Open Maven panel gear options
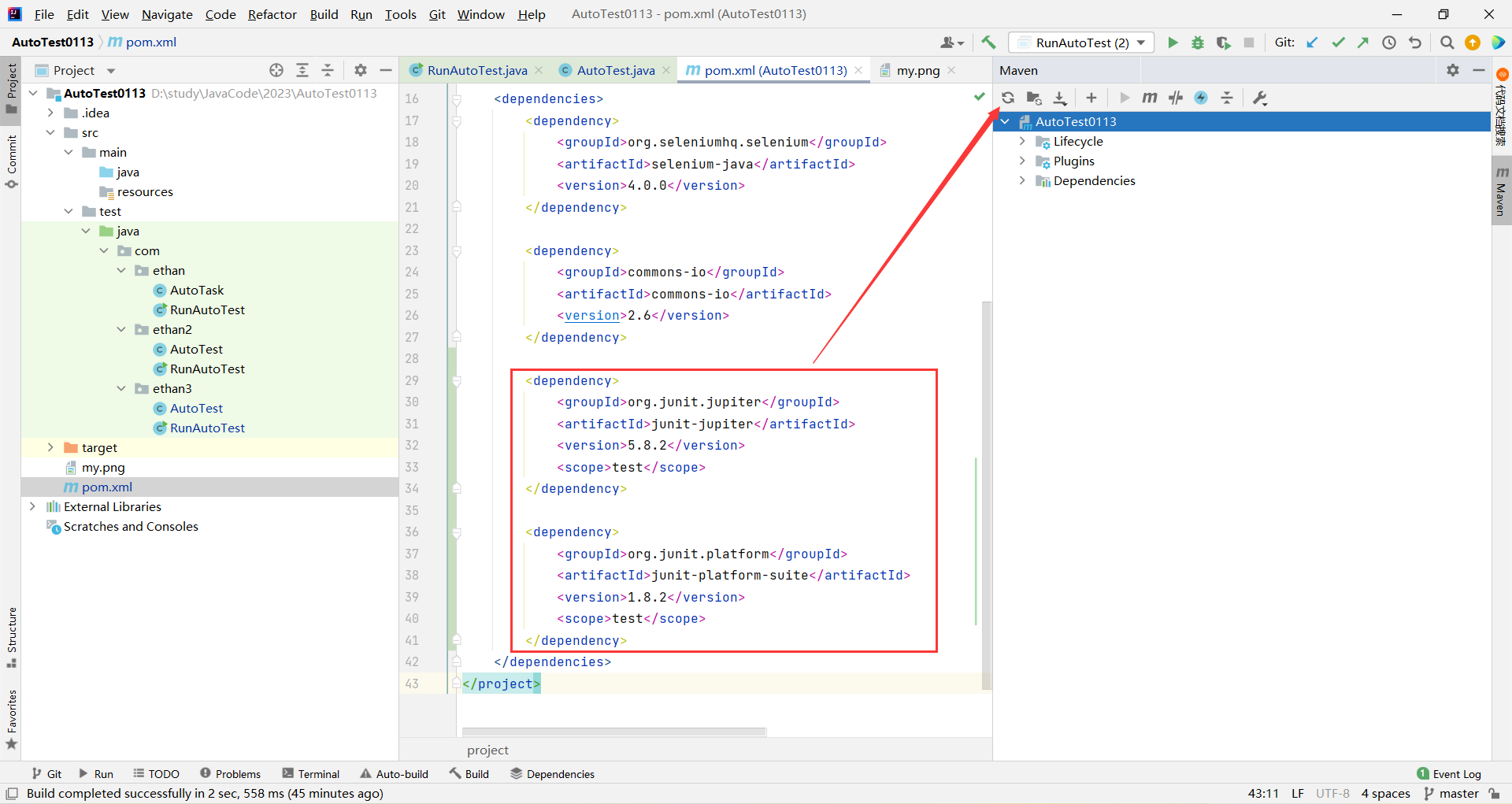 [x=1453, y=70]
